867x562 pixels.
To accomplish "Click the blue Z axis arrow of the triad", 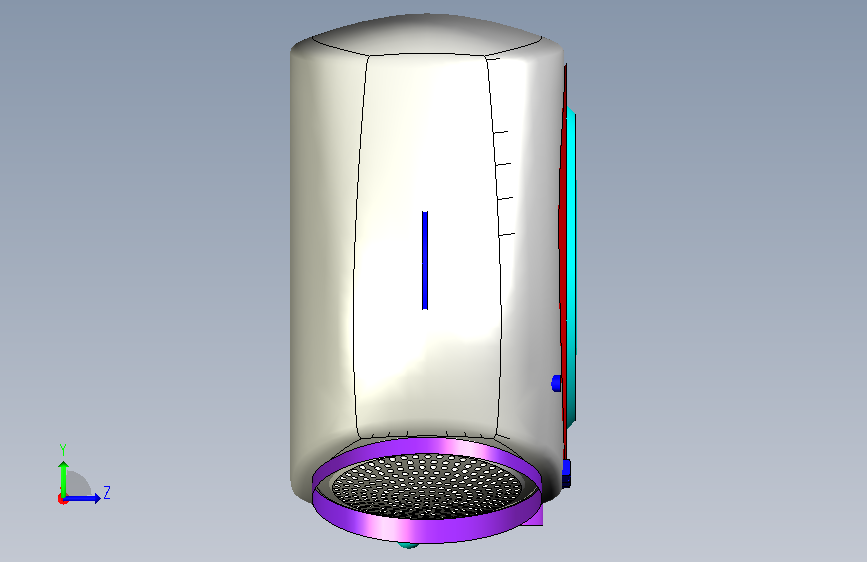I will pyautogui.click(x=83, y=498).
